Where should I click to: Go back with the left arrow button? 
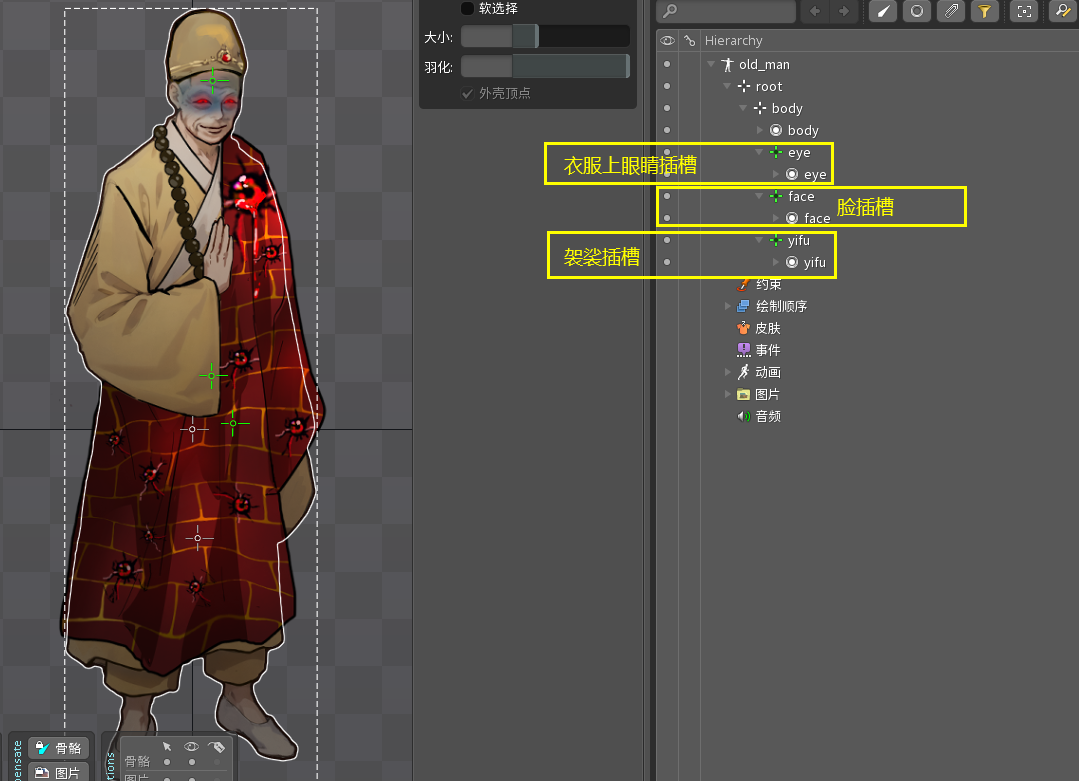[x=817, y=11]
